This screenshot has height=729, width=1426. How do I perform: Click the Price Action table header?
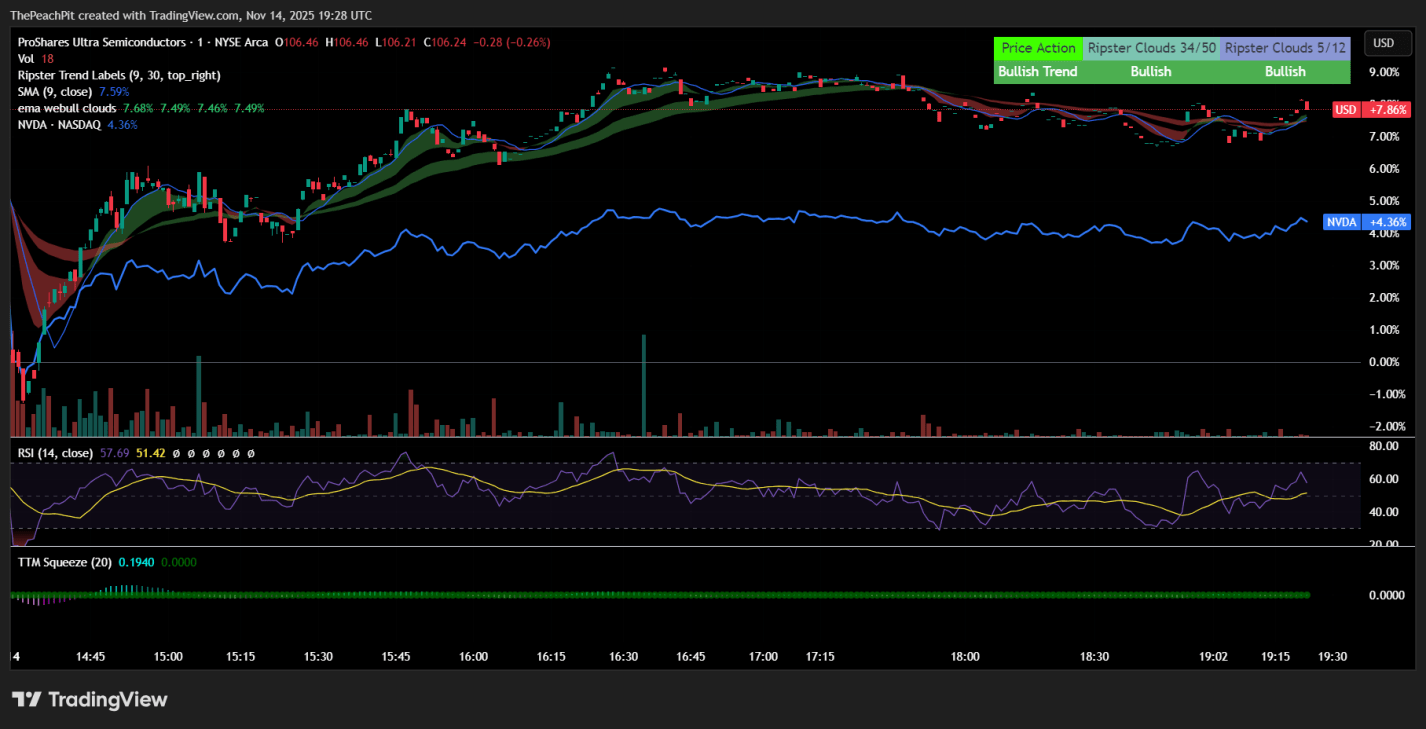(x=1038, y=48)
